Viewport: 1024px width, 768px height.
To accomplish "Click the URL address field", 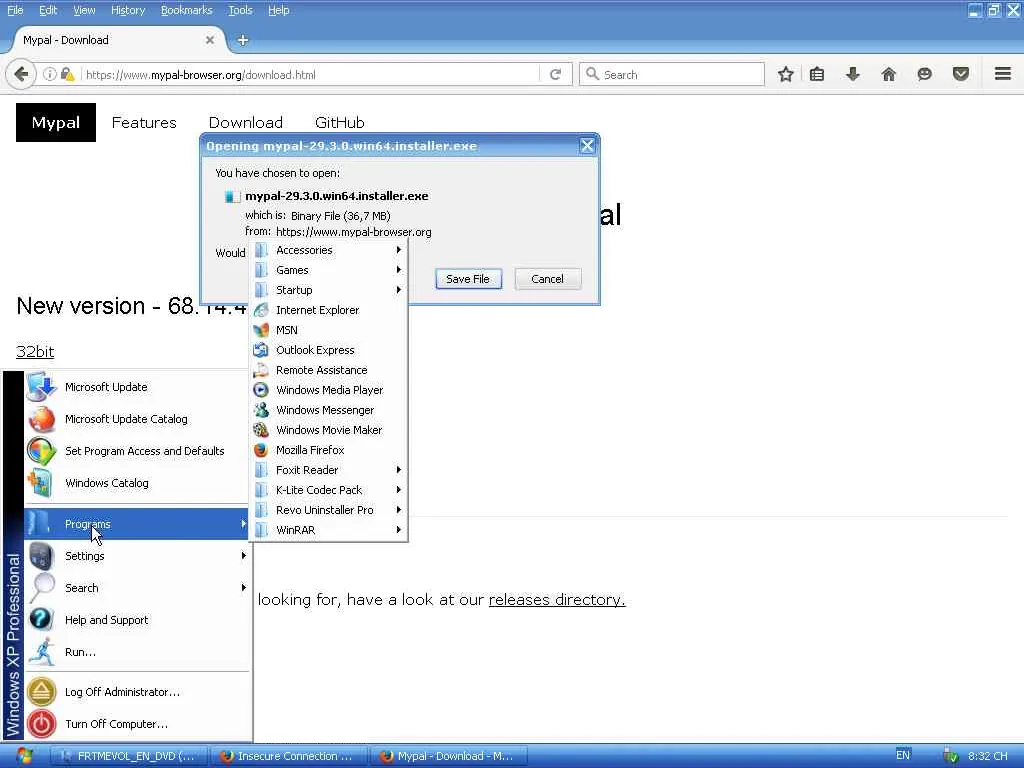I will pyautogui.click(x=311, y=74).
